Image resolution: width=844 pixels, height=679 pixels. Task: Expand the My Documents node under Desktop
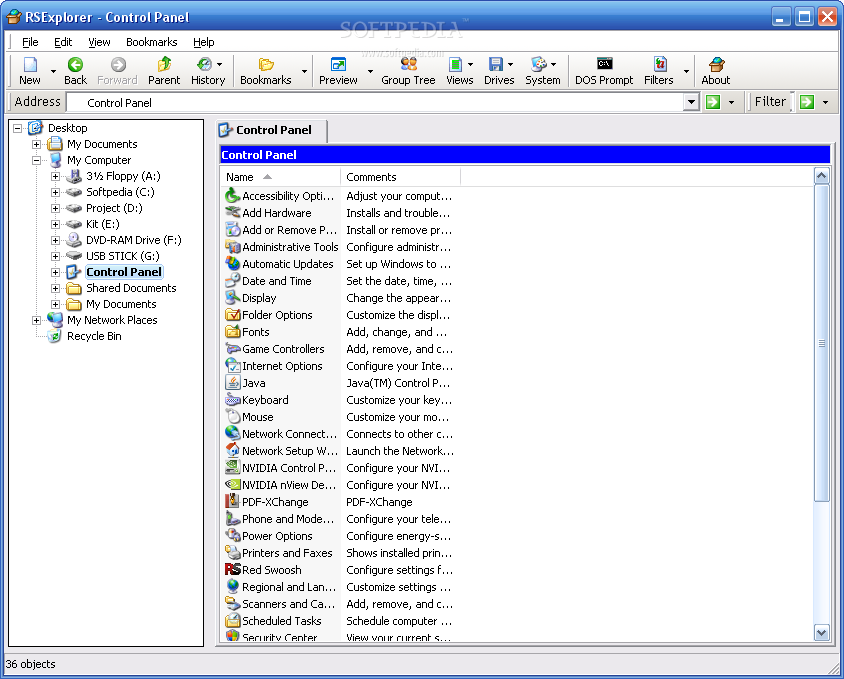click(x=36, y=144)
